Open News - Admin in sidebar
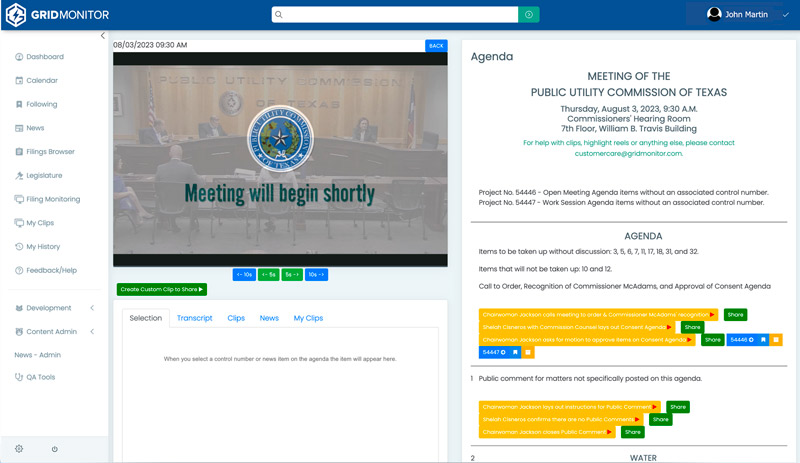Viewport: 800px width, 463px height. pyautogui.click(x=38, y=355)
